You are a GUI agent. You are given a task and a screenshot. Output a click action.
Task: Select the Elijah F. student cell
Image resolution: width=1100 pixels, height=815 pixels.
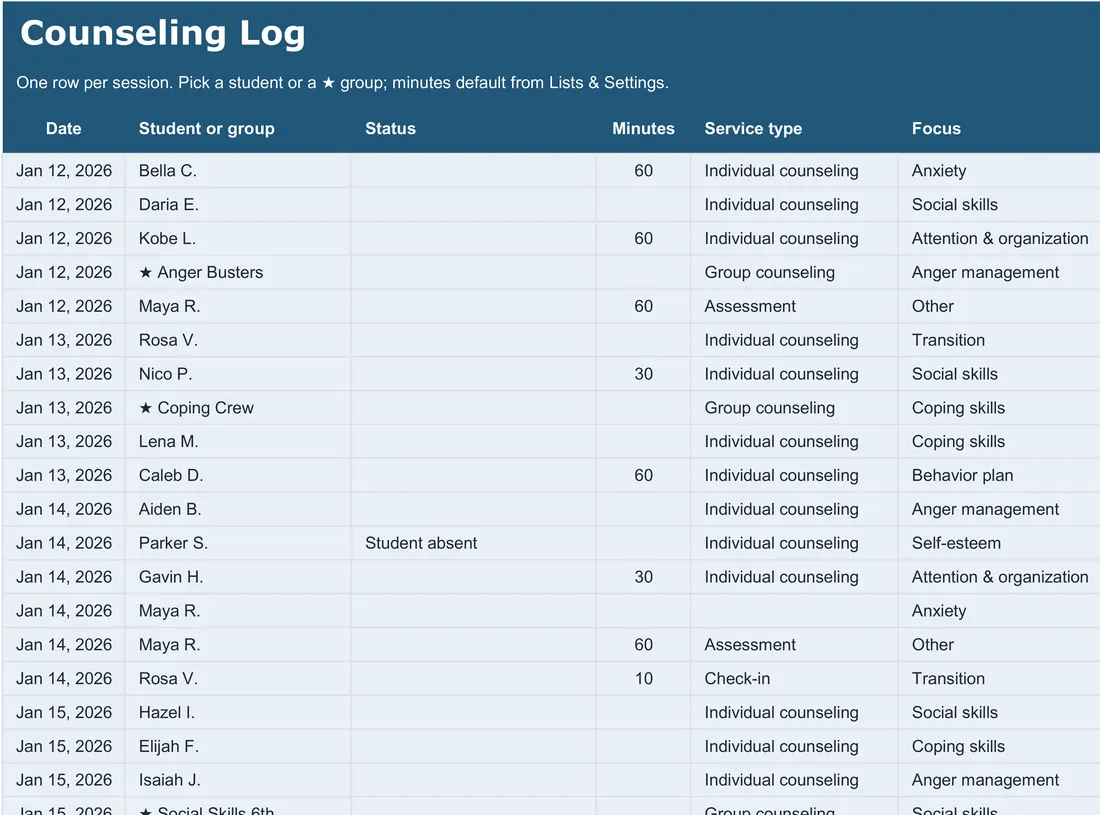coord(238,746)
